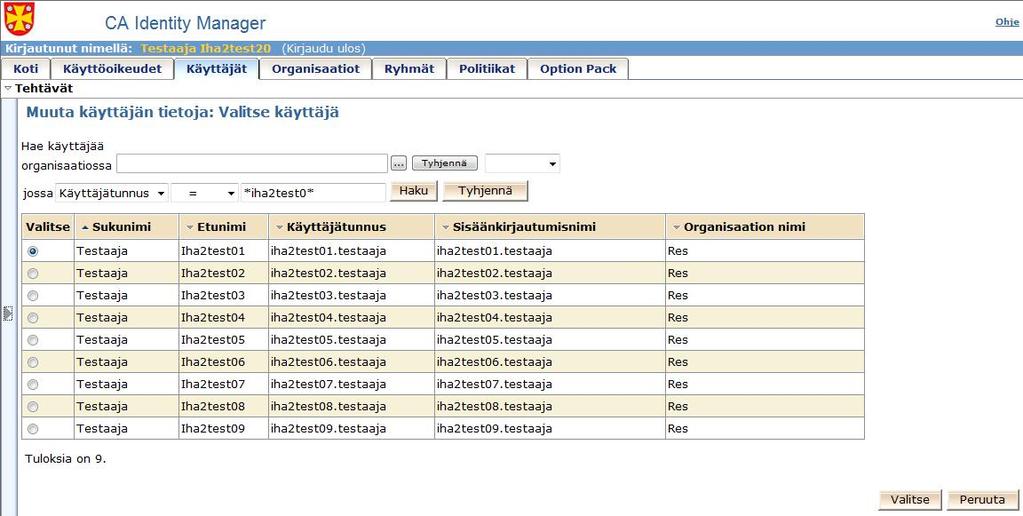The image size is (1023, 516).
Task: Select radio button for Iha2test06
Action: (x=33, y=362)
